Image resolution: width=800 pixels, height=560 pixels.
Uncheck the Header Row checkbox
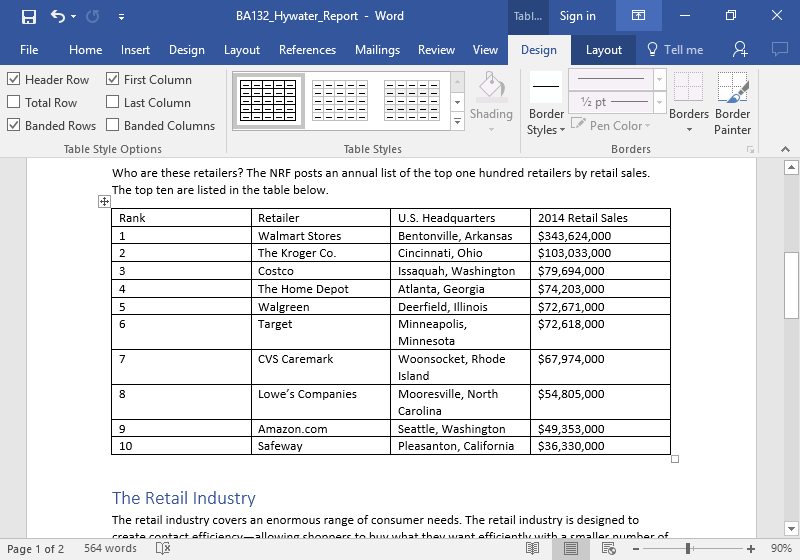14,80
